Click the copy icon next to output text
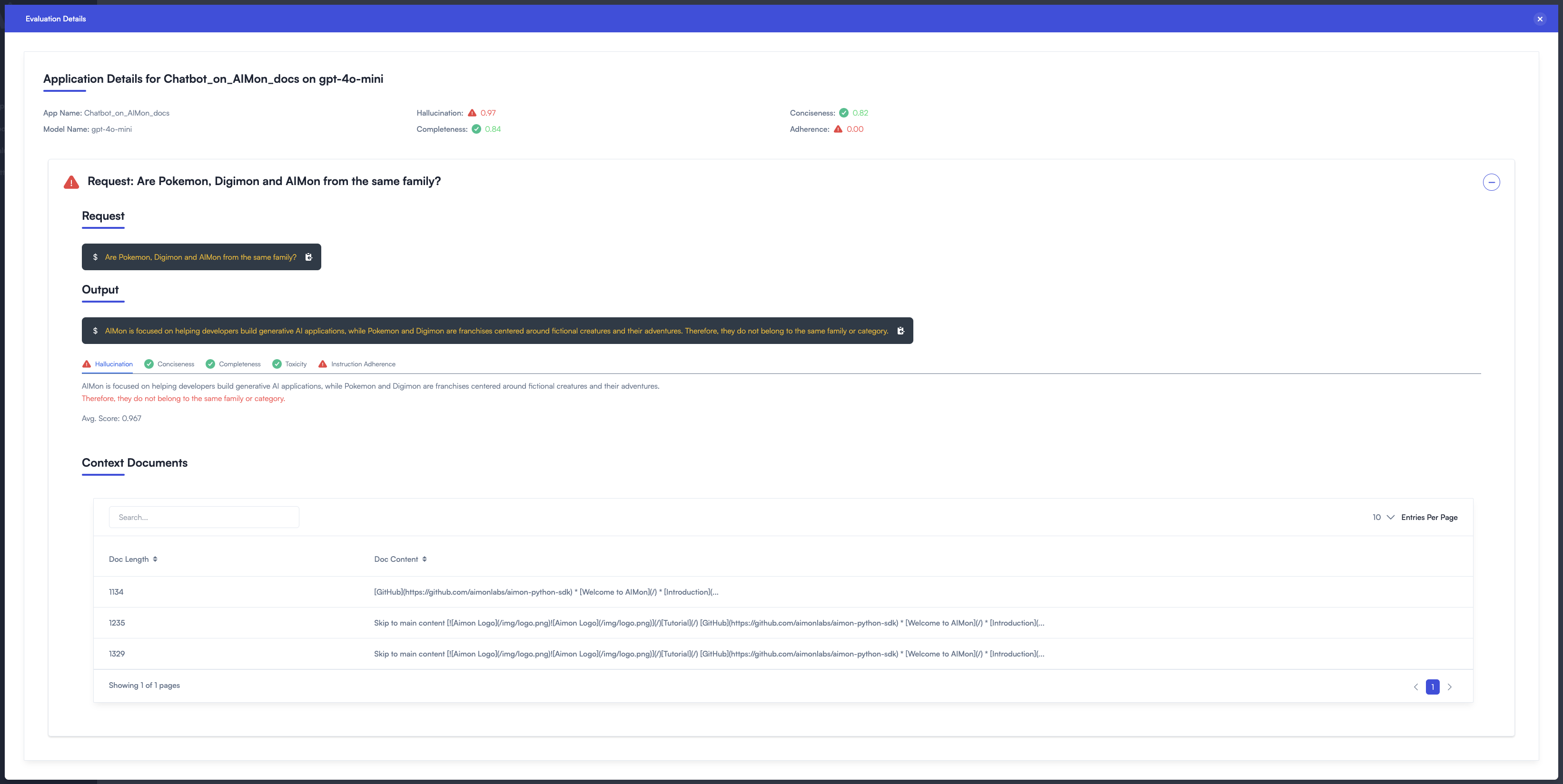 click(900, 331)
